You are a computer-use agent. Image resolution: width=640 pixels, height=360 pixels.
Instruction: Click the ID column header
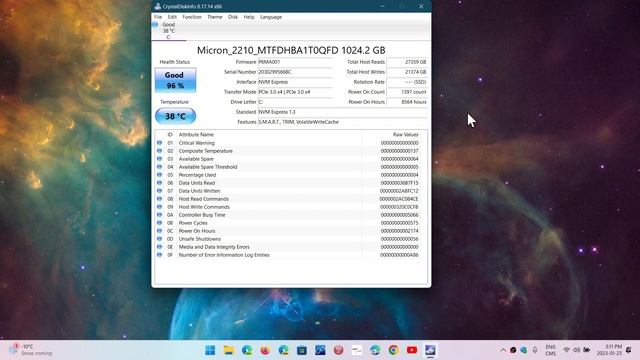170,134
